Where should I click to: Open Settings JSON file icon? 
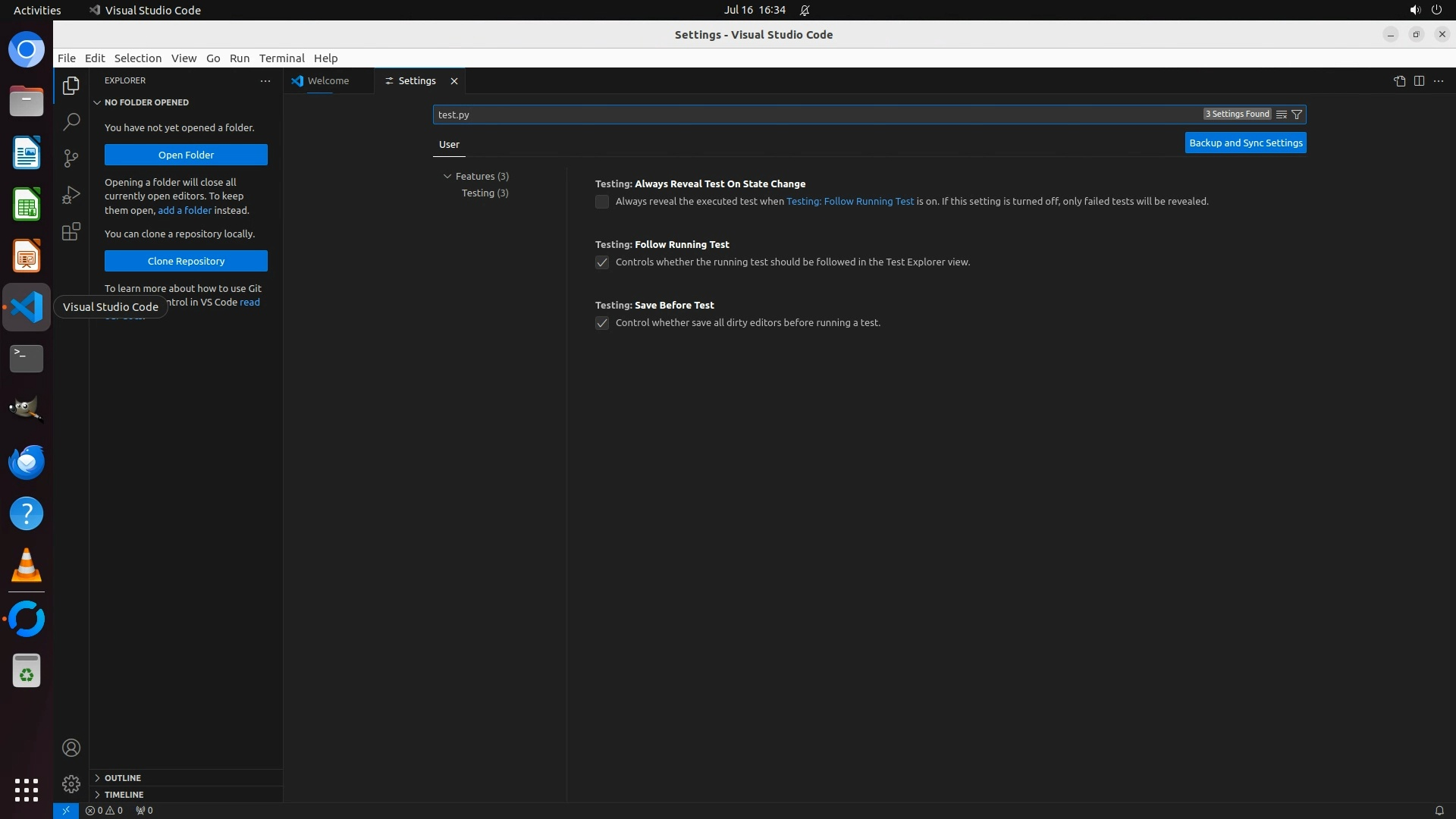pyautogui.click(x=1399, y=81)
